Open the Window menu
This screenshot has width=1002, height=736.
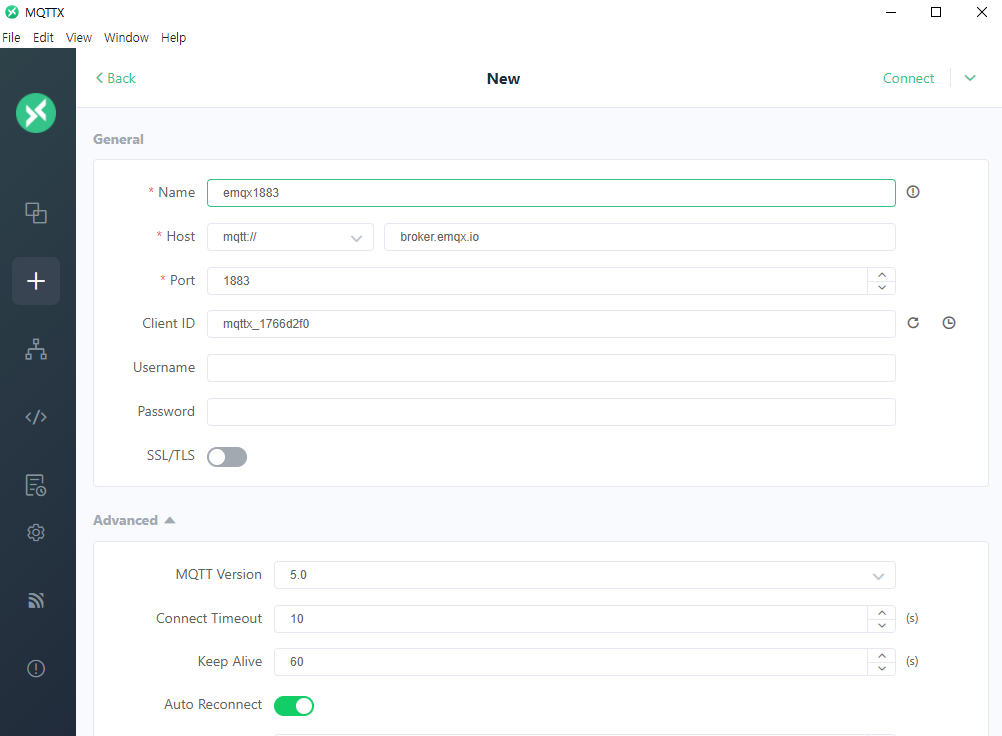[x=127, y=38]
